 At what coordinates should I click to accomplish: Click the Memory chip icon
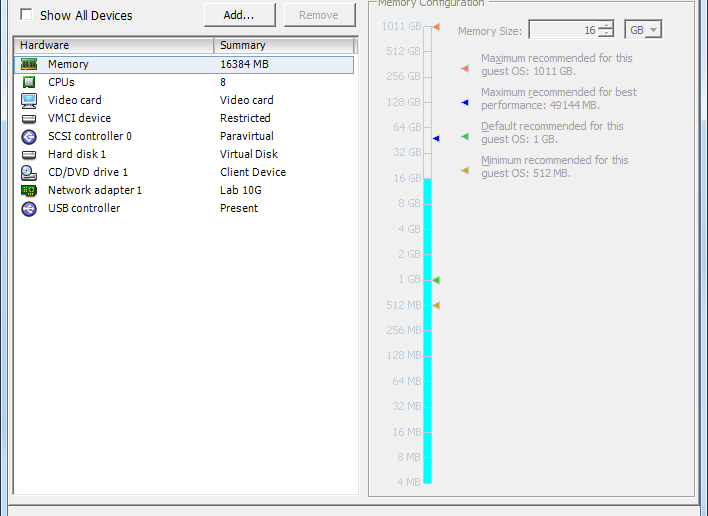point(29,64)
